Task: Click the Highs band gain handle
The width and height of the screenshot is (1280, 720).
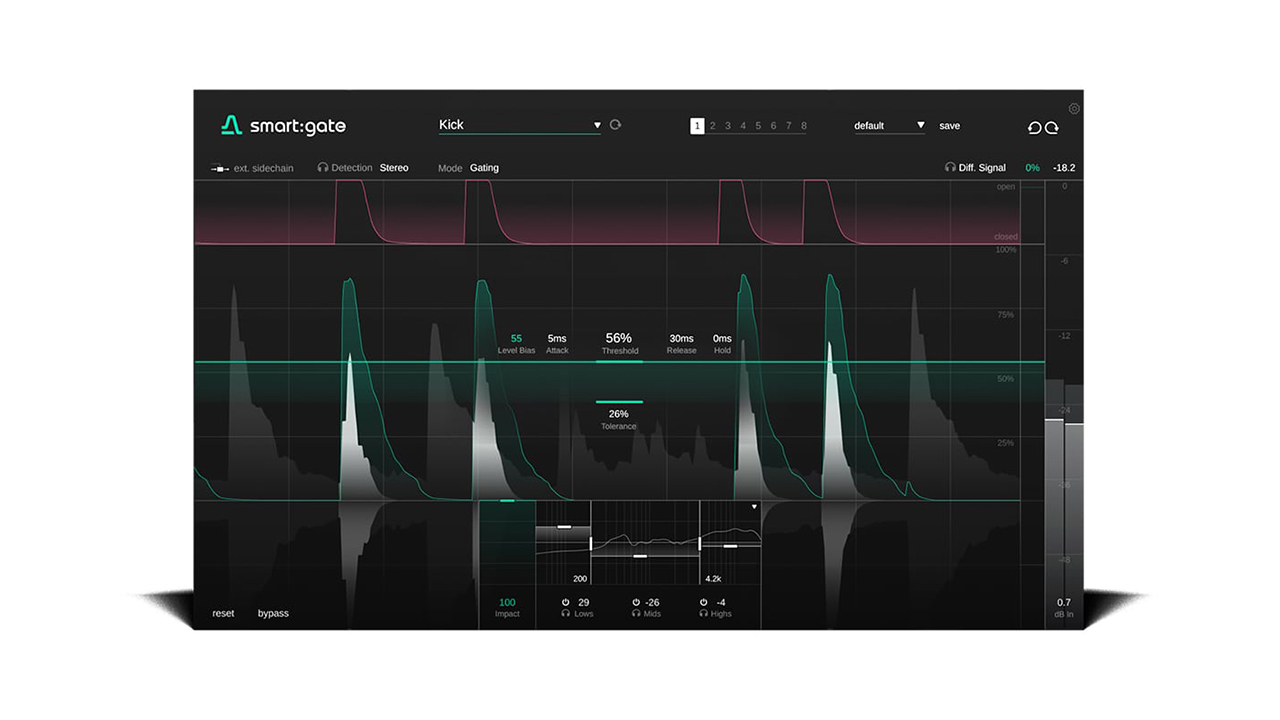Action: pyautogui.click(x=730, y=546)
